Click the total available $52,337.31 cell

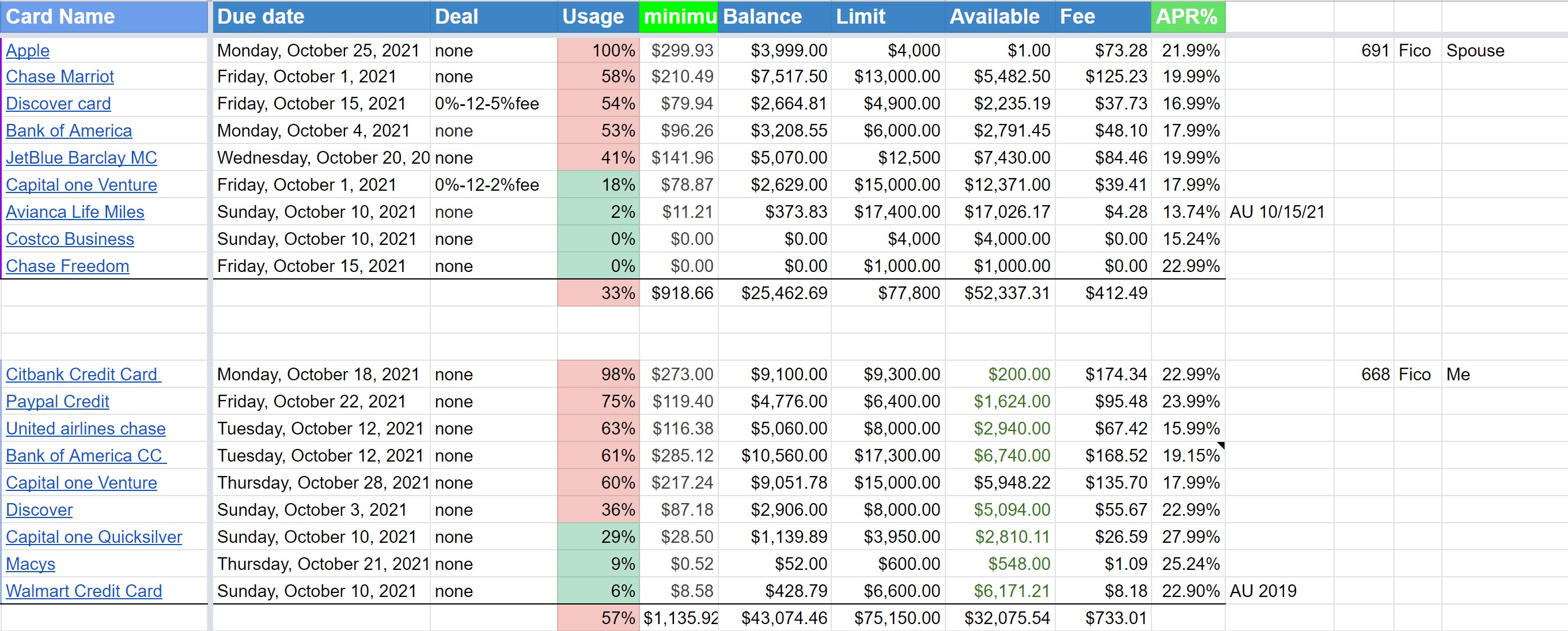1000,293
